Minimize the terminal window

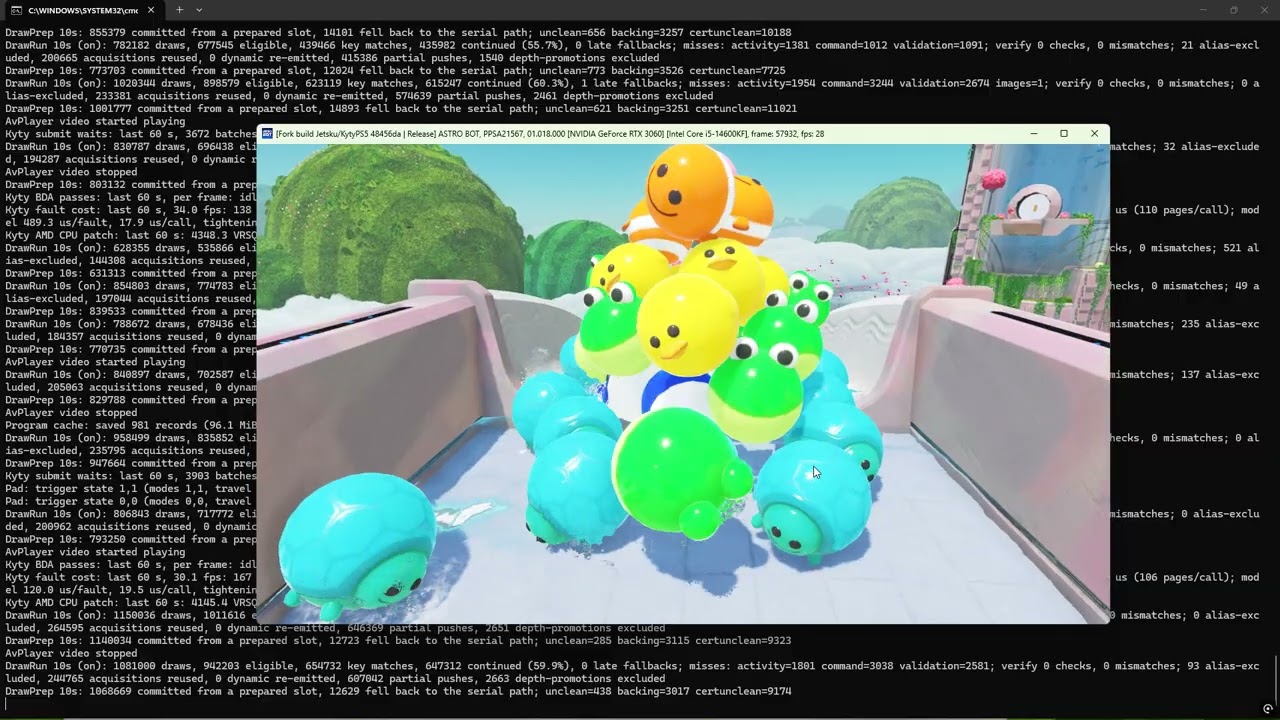coord(1204,10)
